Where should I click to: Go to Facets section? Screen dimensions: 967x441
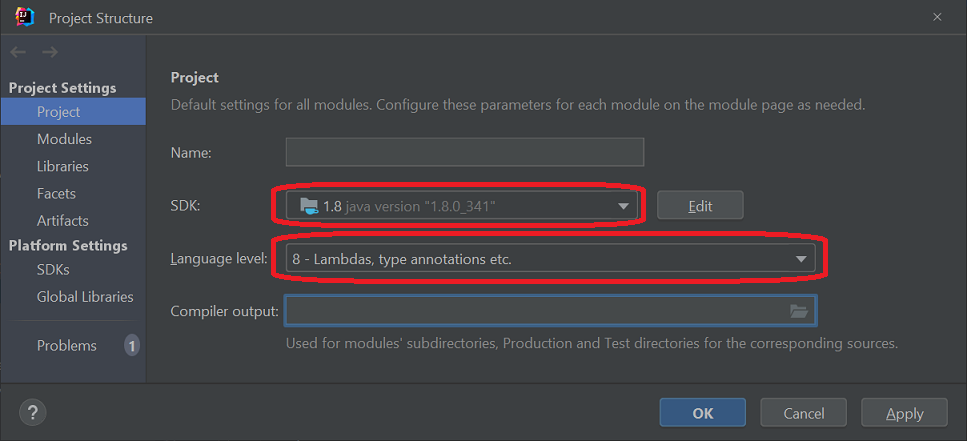(56, 193)
